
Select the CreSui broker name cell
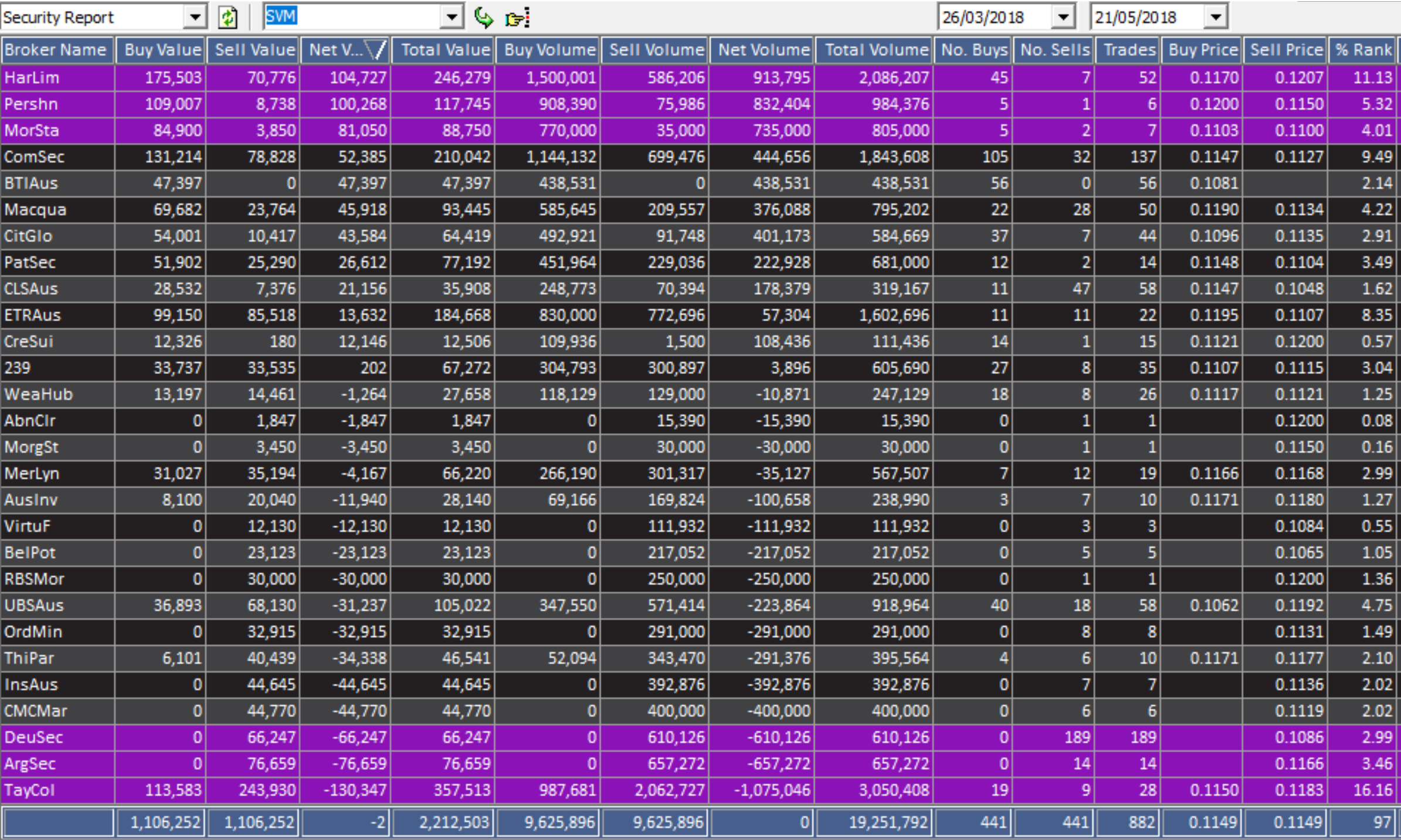click(x=57, y=341)
